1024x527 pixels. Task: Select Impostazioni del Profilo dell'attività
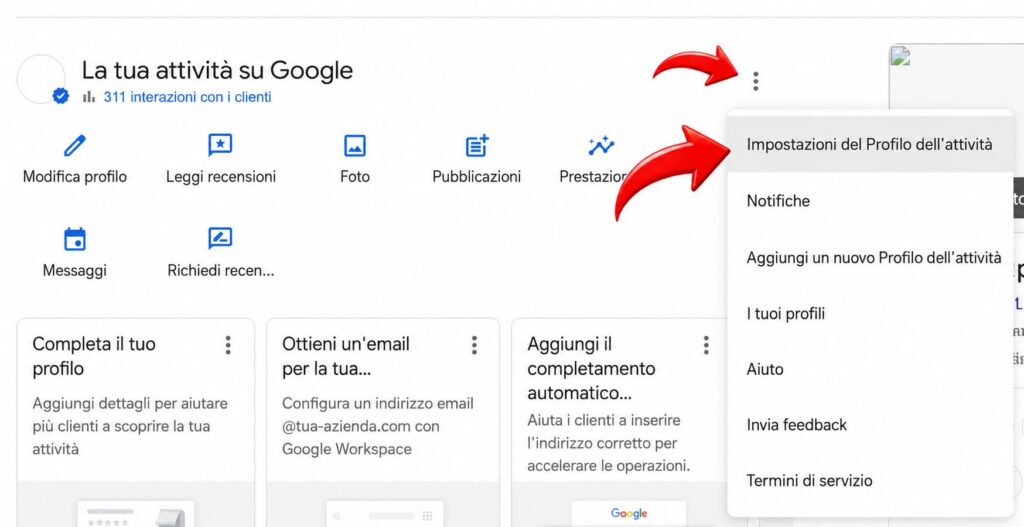point(870,144)
